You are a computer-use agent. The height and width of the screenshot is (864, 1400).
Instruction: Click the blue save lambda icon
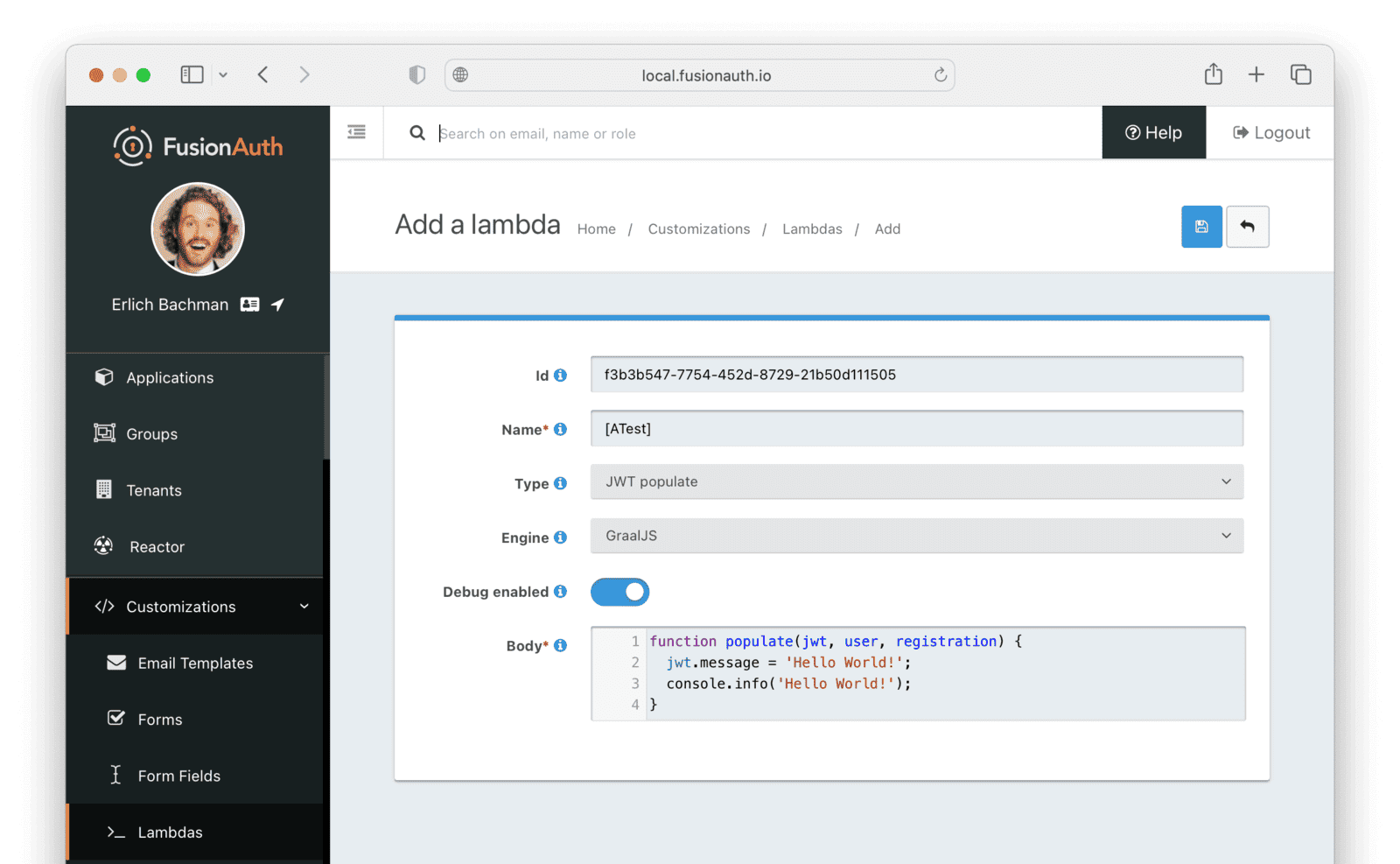1201,227
